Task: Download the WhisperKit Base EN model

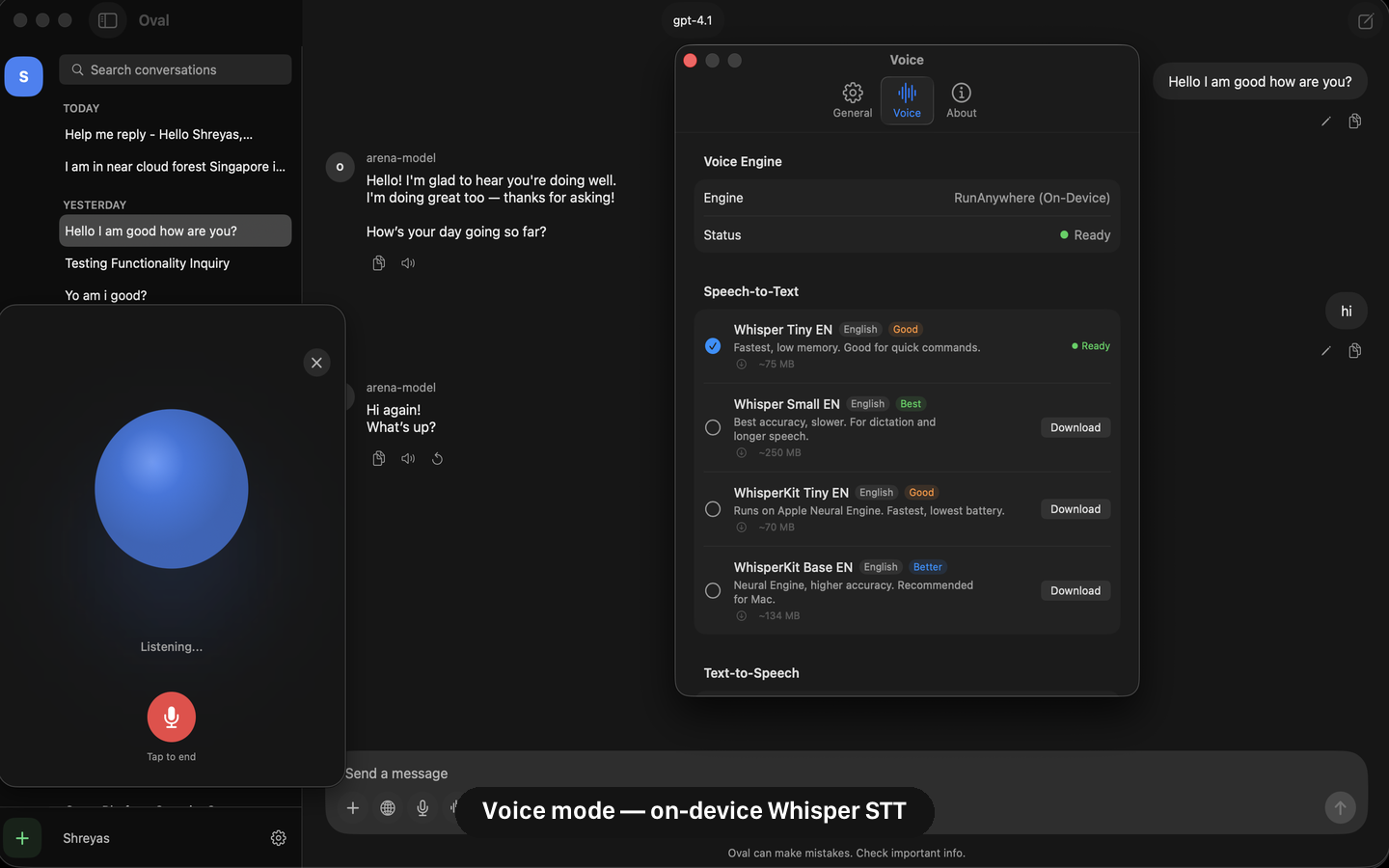Action: [x=1076, y=591]
